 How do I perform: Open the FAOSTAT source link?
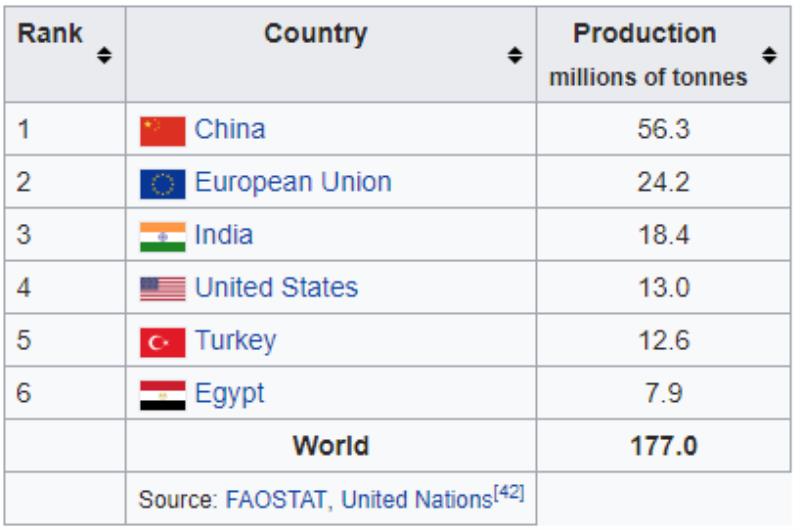pos(276,499)
